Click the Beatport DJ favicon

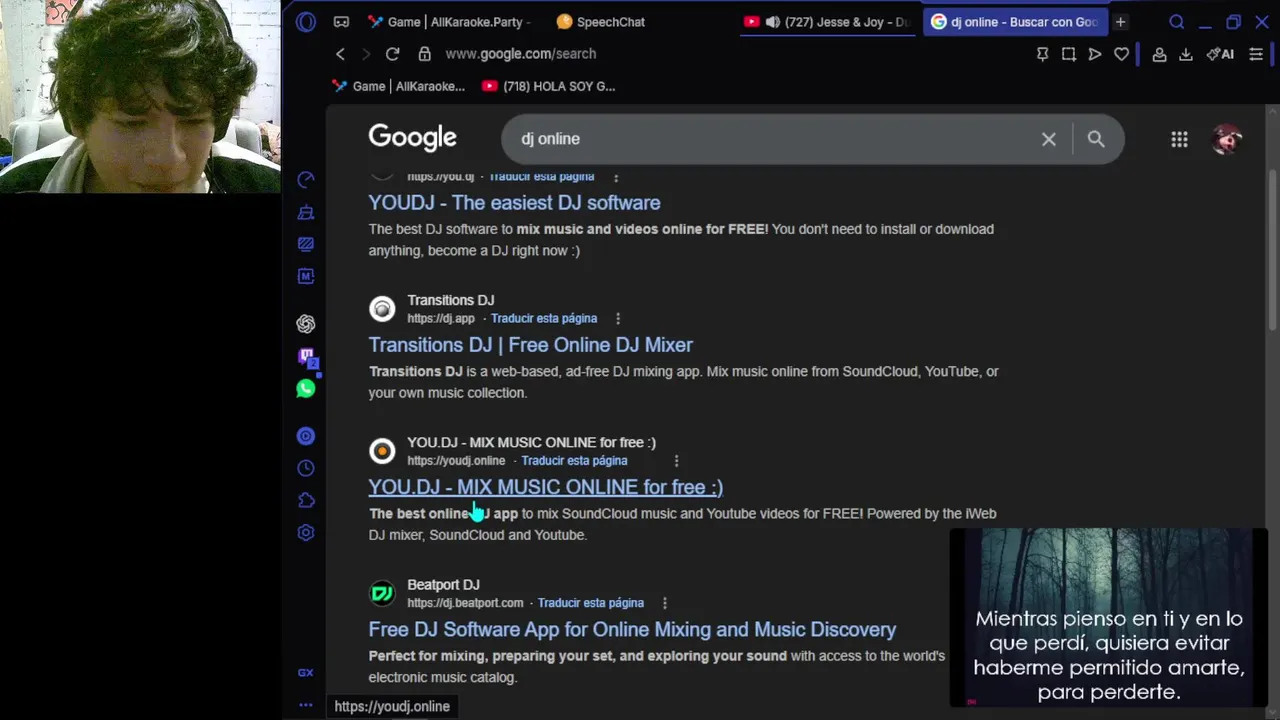tap(382, 593)
